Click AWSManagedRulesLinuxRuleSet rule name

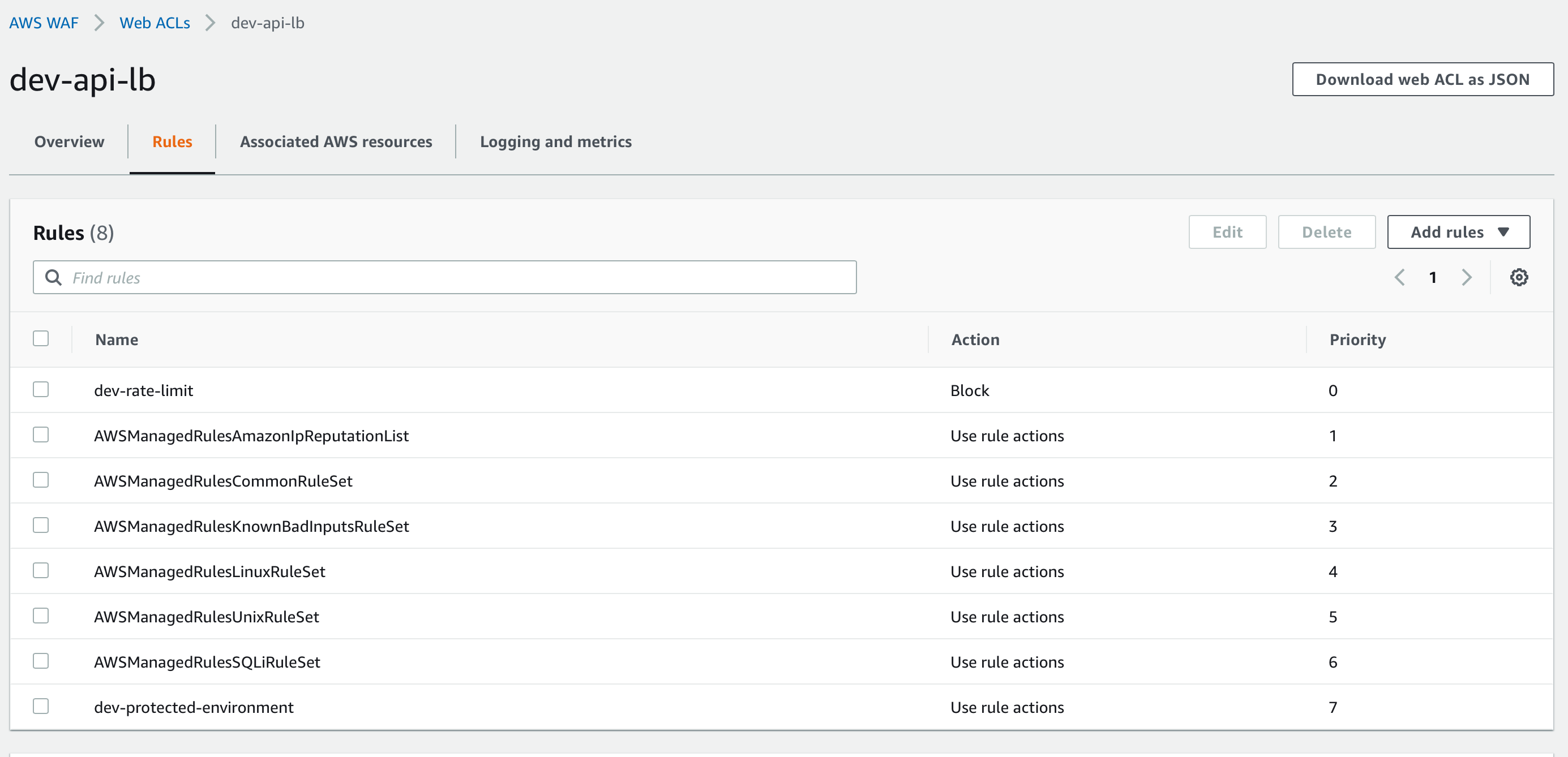click(209, 571)
